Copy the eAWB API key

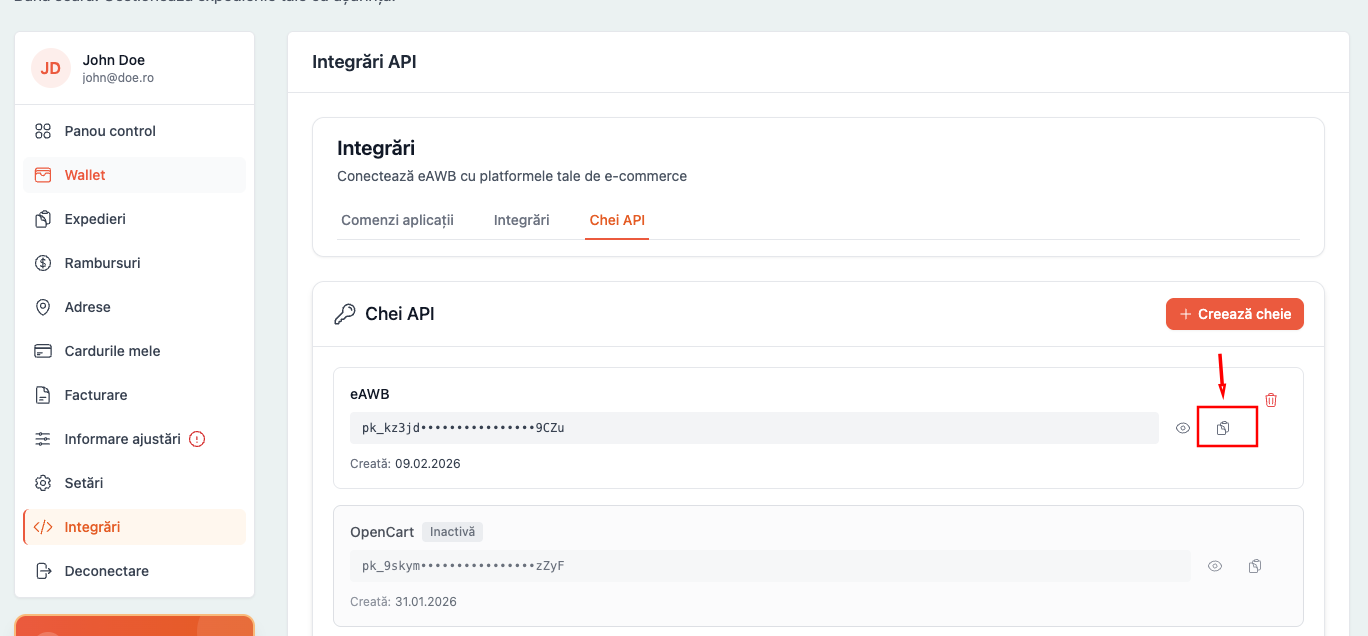click(1223, 428)
